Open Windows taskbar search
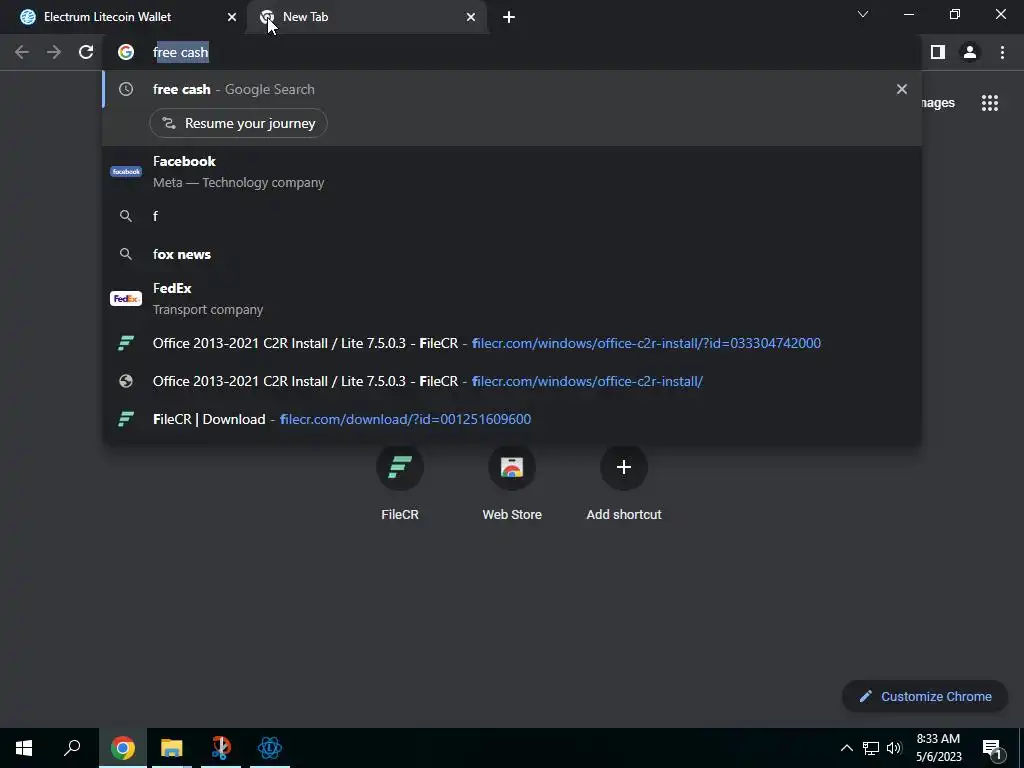1024x768 pixels. pos(72,748)
